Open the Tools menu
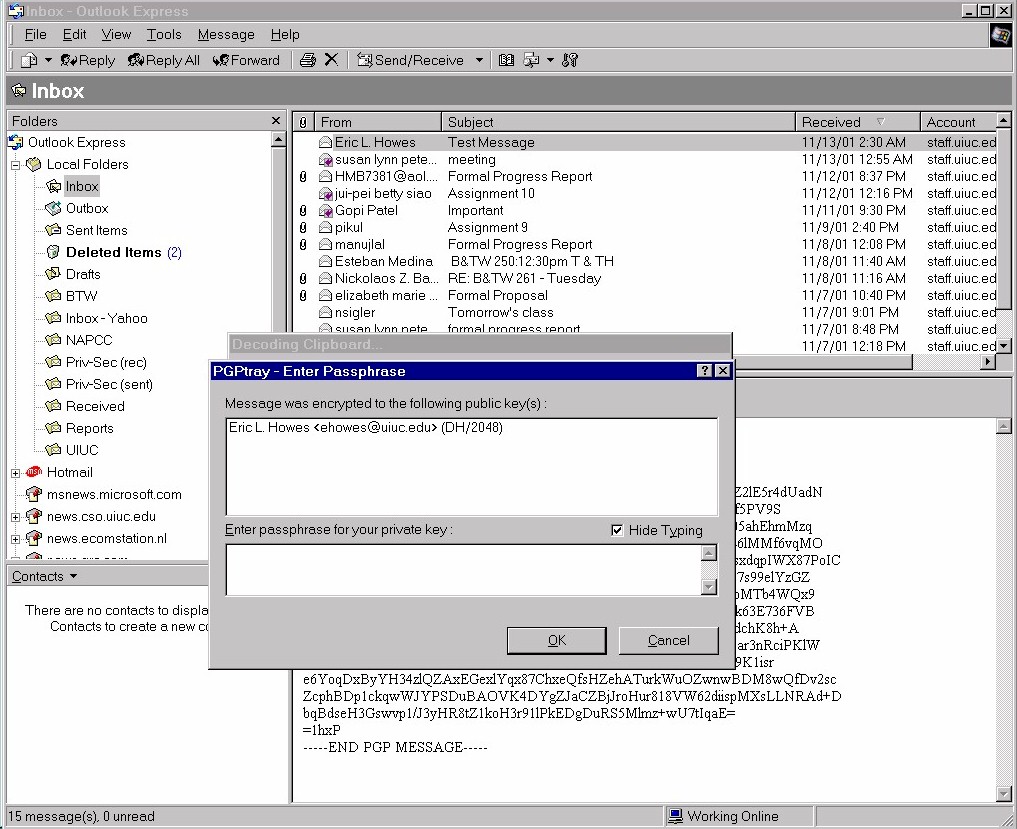 [x=163, y=34]
